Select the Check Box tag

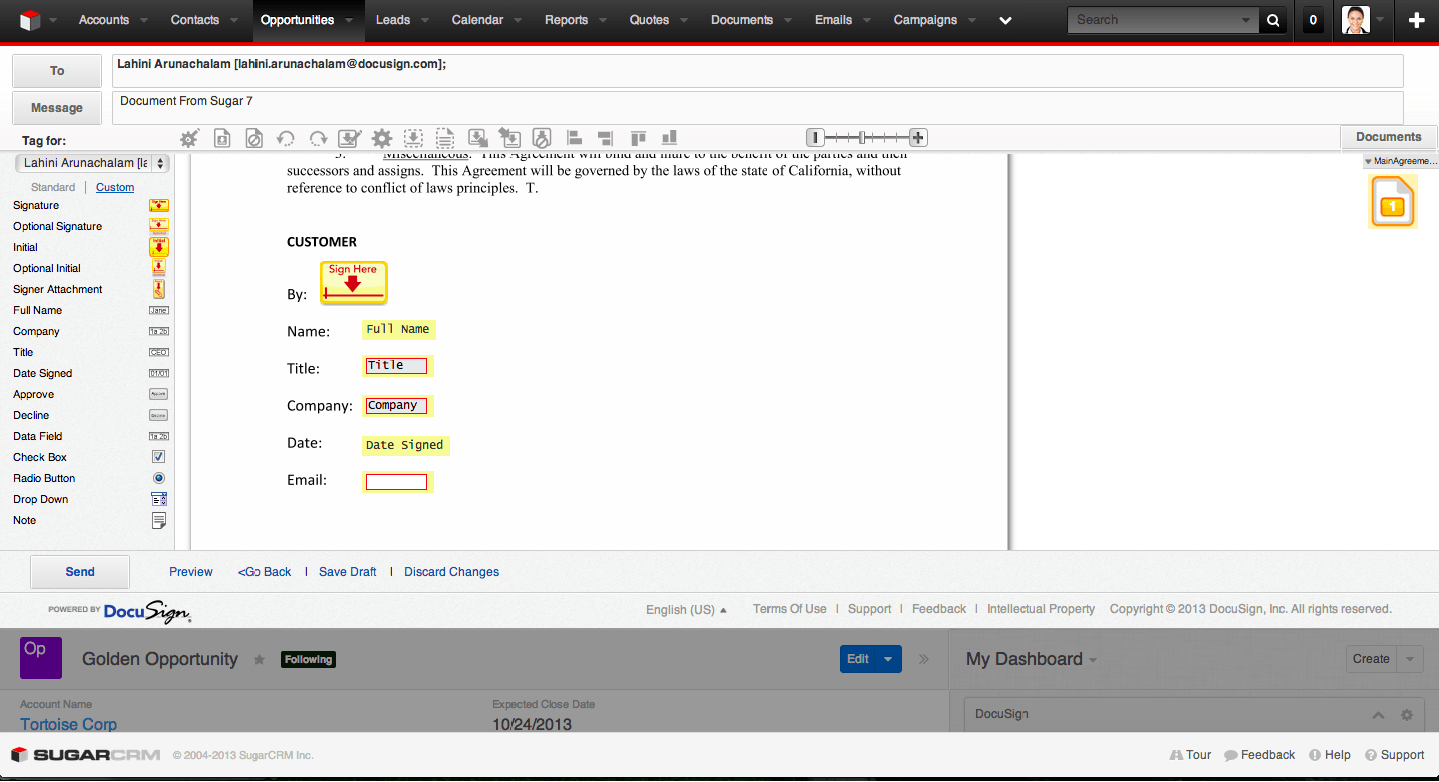click(x=159, y=457)
